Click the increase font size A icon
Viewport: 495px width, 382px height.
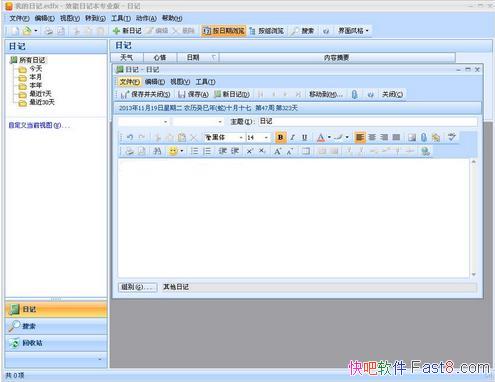[x=277, y=151]
